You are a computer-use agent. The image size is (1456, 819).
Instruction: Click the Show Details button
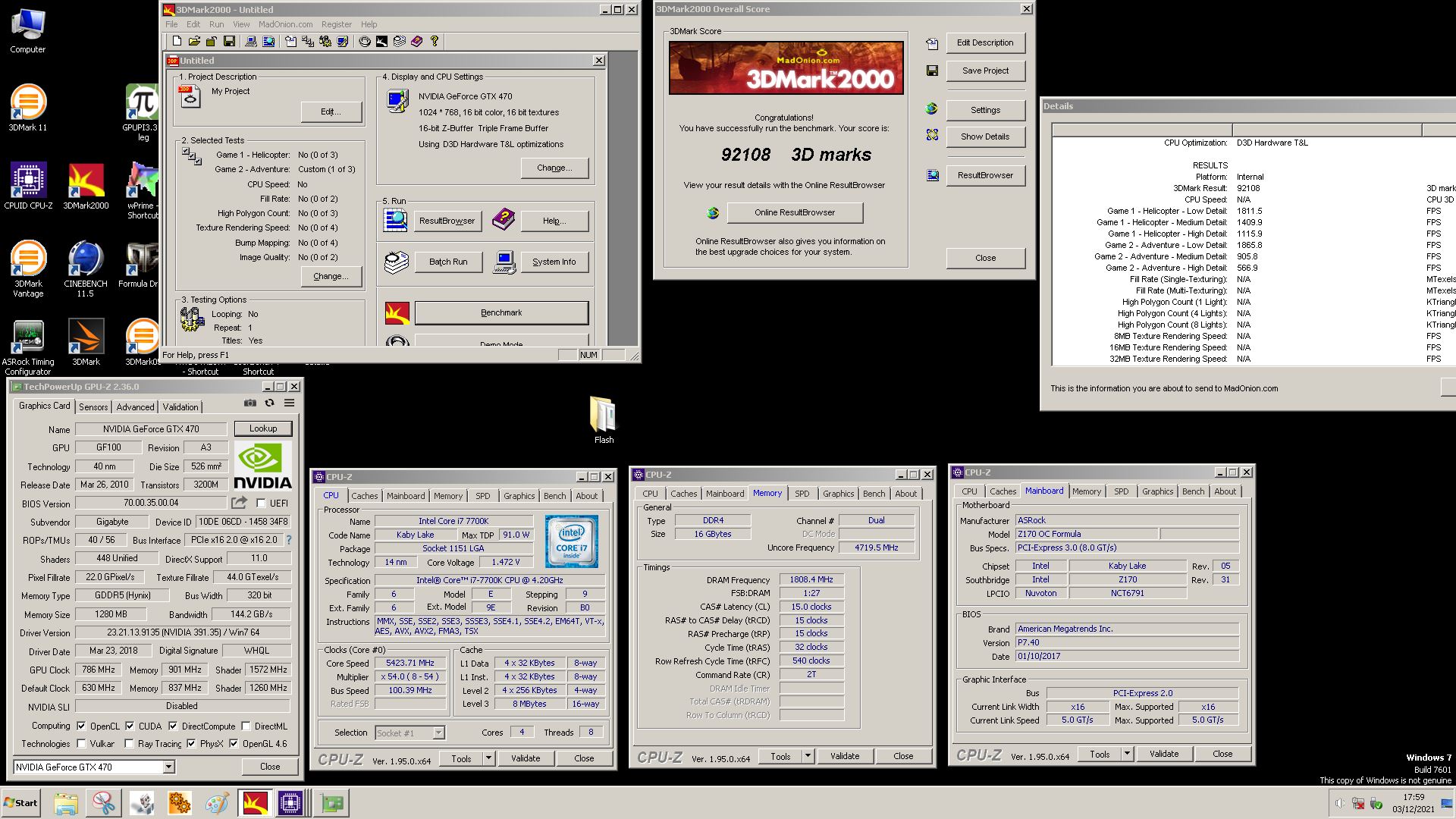click(x=985, y=136)
